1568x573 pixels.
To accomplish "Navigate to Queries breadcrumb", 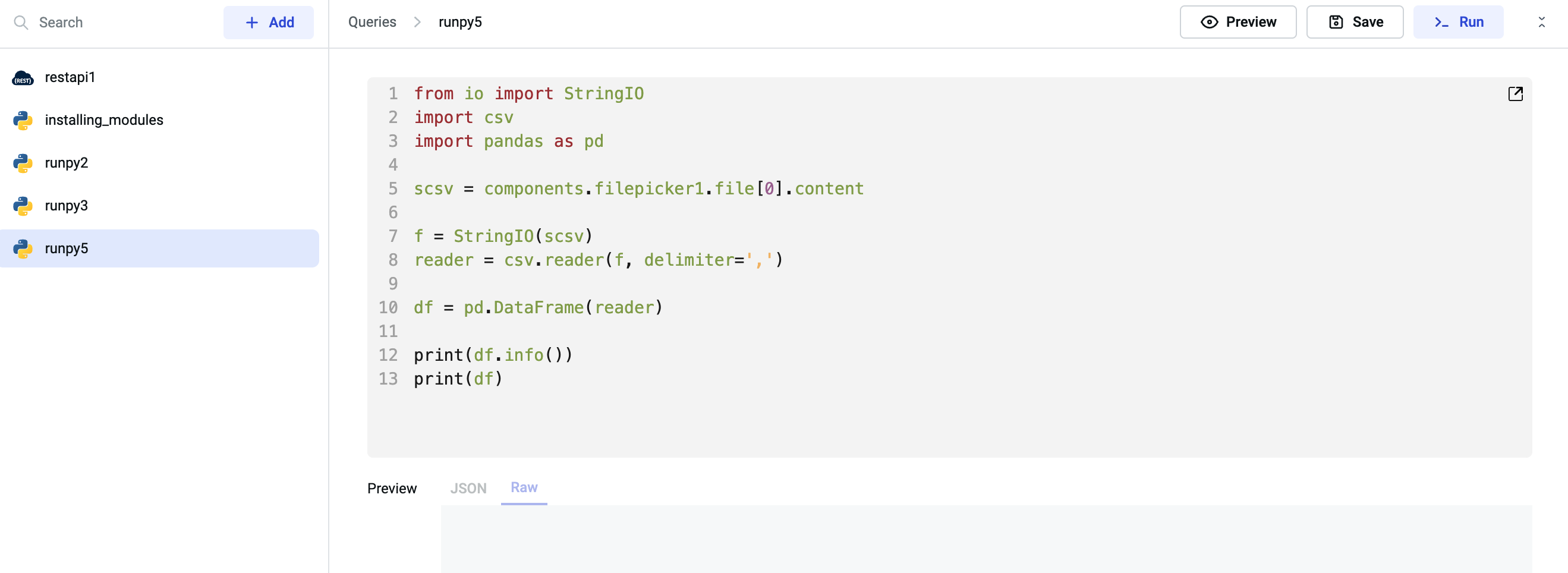I will point(372,23).
